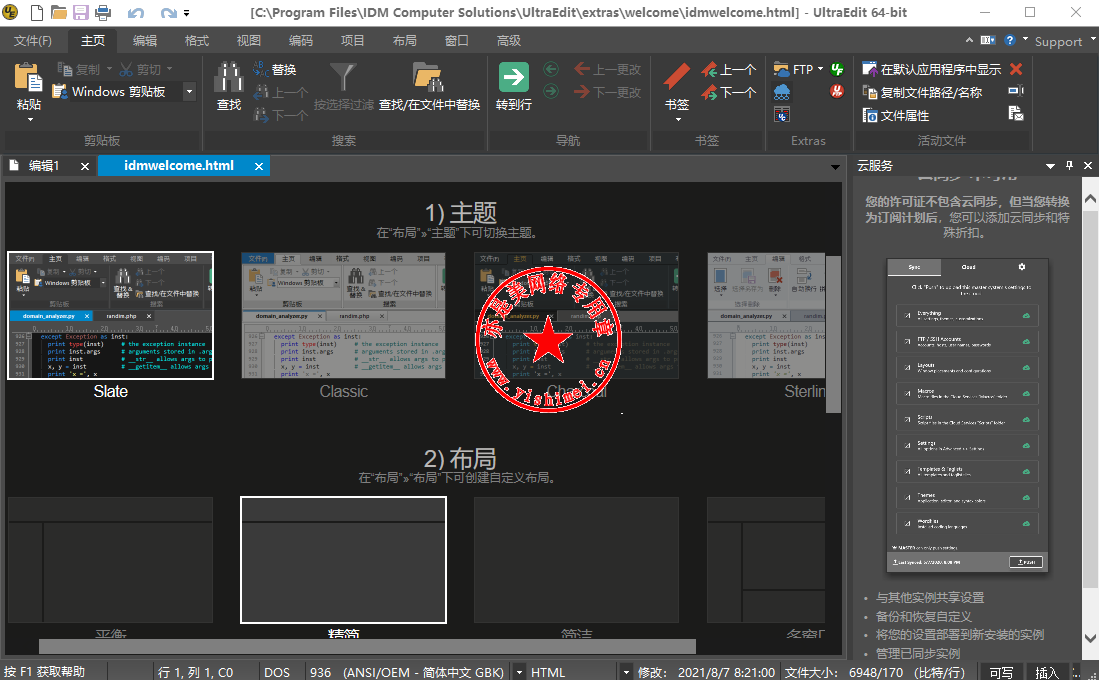Collapse the ribbon with the up caret
This screenshot has width=1099, height=680.
tap(969, 40)
